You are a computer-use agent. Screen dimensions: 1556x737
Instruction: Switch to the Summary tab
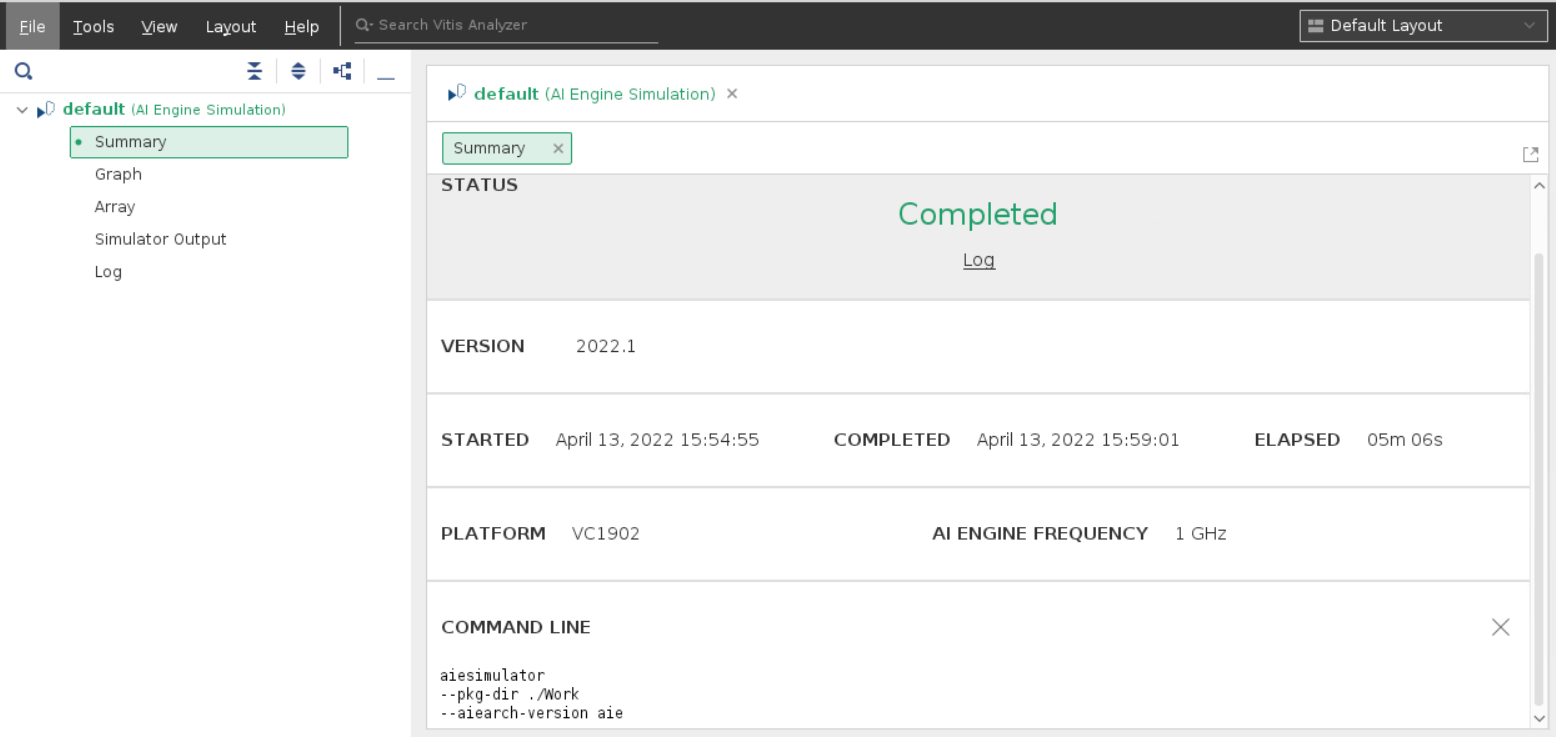point(490,147)
